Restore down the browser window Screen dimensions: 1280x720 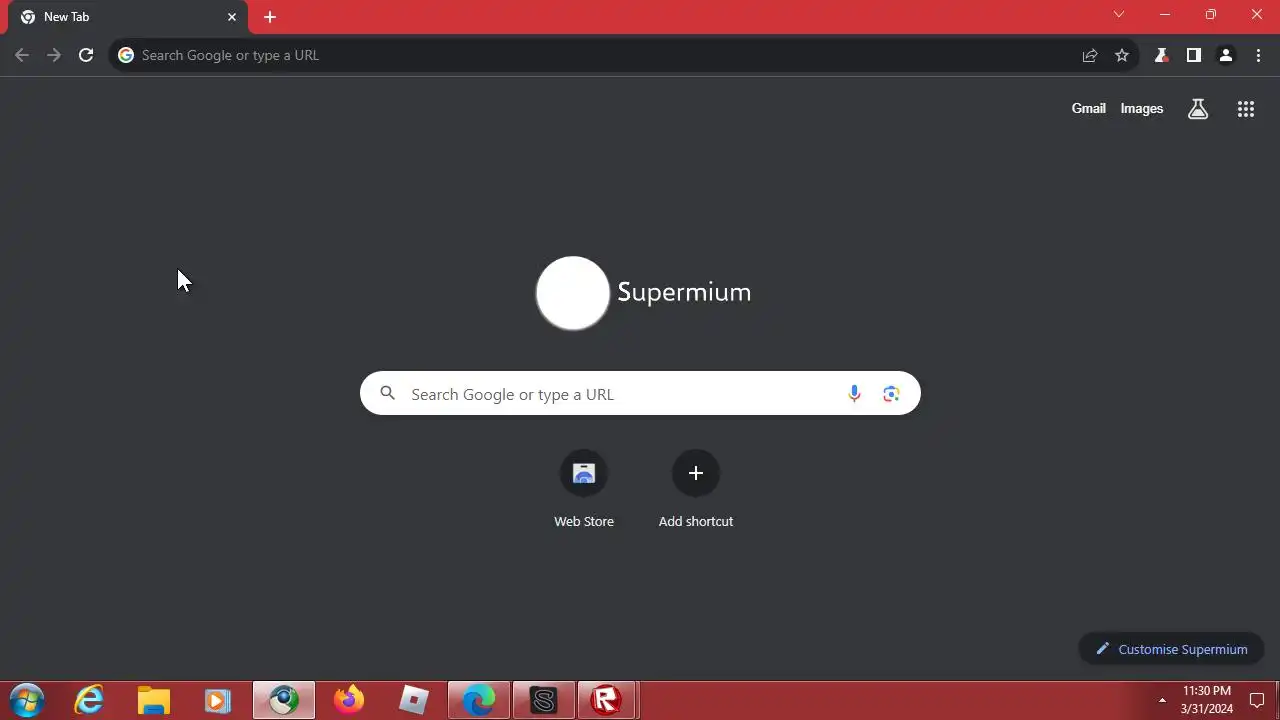click(x=1211, y=15)
